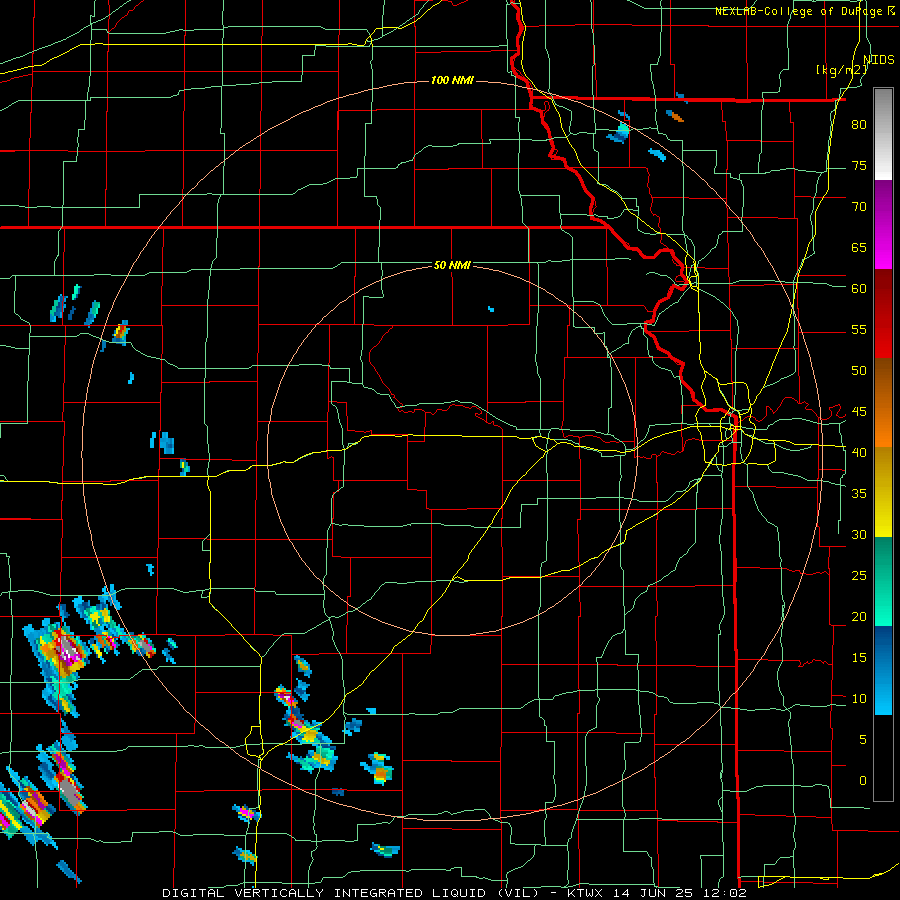900x900 pixels.
Task: Click the 10 value on the color scale
Action: tap(859, 699)
